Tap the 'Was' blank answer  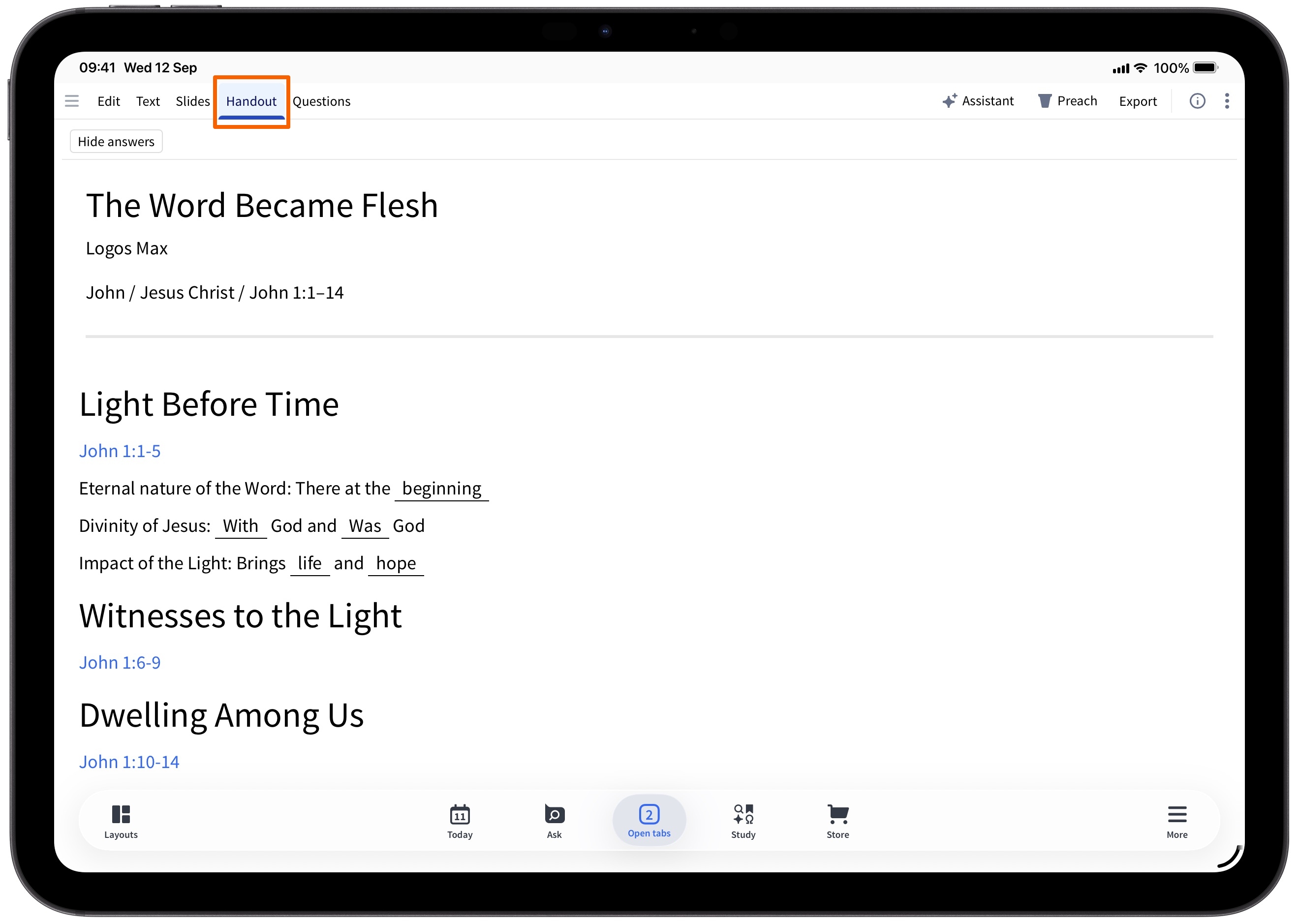click(365, 526)
